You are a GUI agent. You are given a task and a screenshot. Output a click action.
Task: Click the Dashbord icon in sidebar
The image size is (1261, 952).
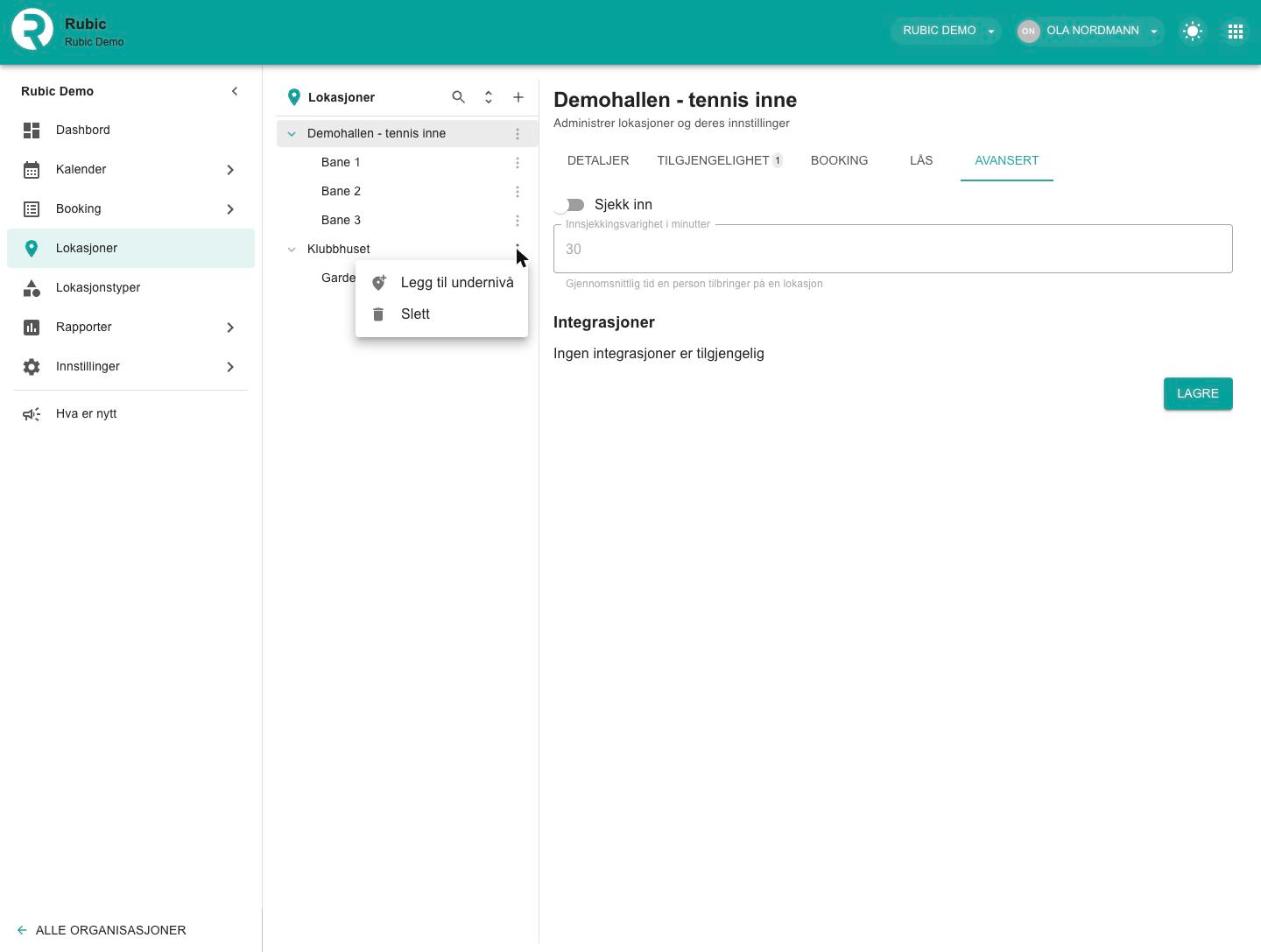click(32, 130)
